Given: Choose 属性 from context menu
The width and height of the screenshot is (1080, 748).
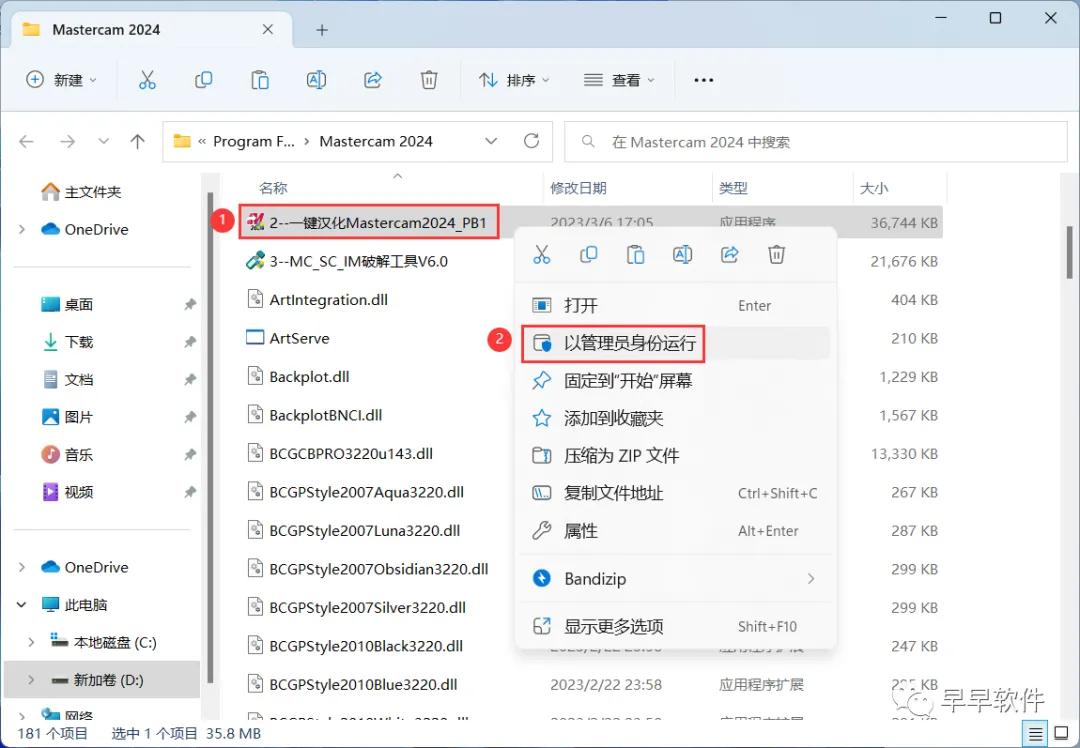Looking at the screenshot, I should 676,530.
